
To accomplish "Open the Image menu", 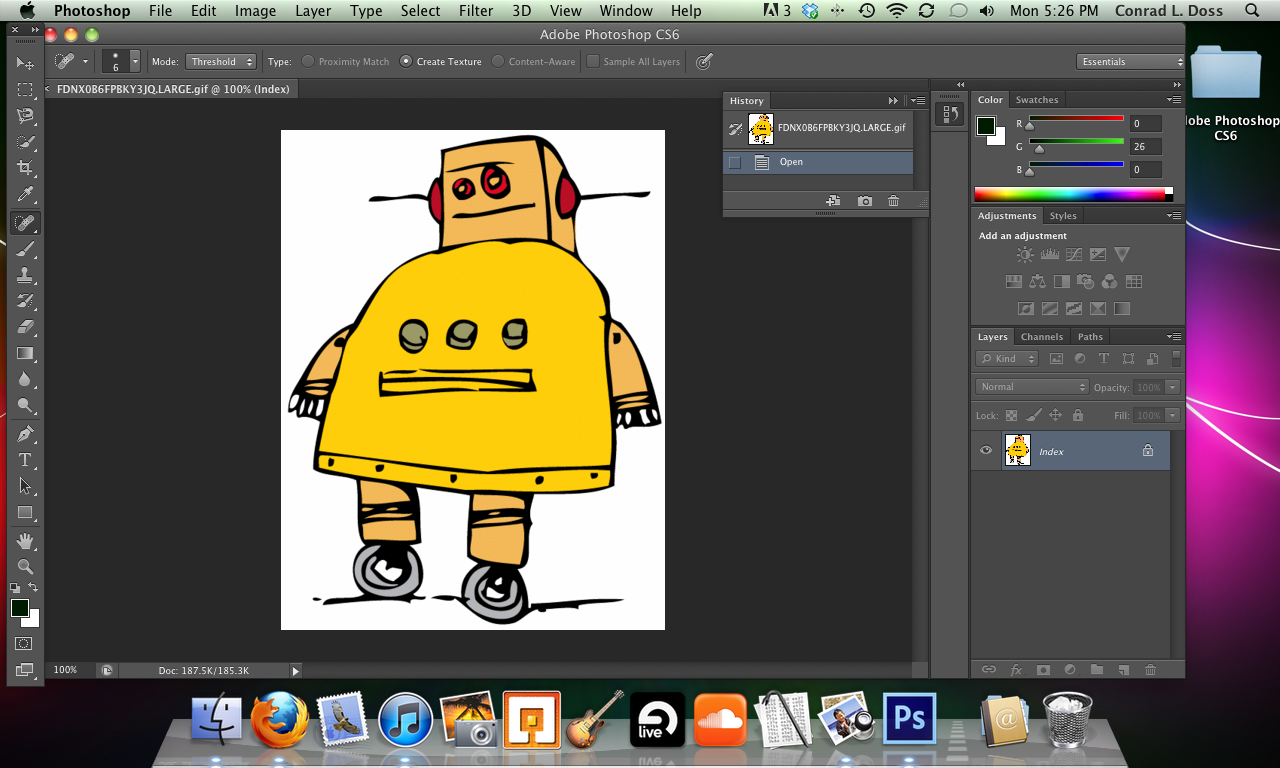I will click(255, 11).
